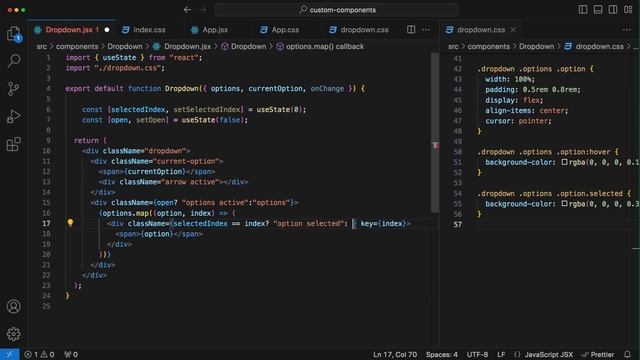Viewport: 640px width, 360px height.
Task: Click the bracket pair colorization braces icon in status bar
Action: 517,354
